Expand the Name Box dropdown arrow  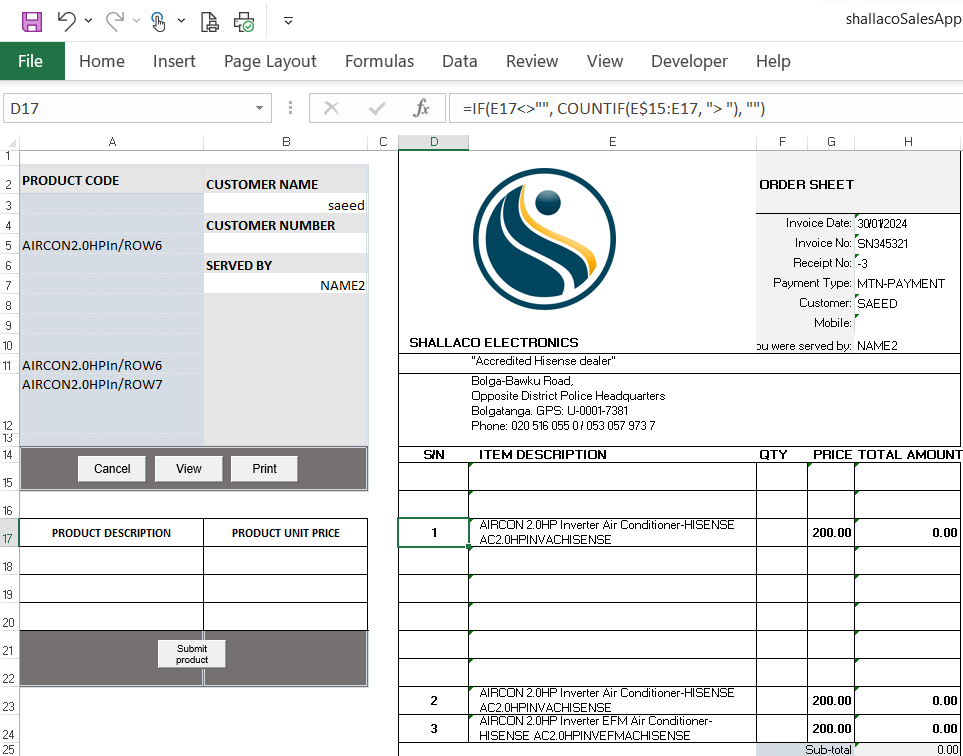(259, 109)
